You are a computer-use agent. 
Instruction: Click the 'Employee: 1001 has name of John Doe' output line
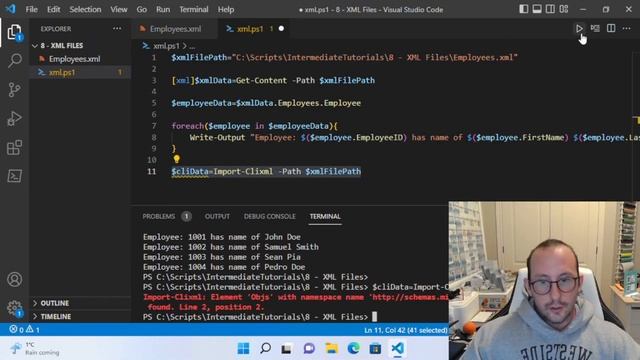pyautogui.click(x=222, y=237)
